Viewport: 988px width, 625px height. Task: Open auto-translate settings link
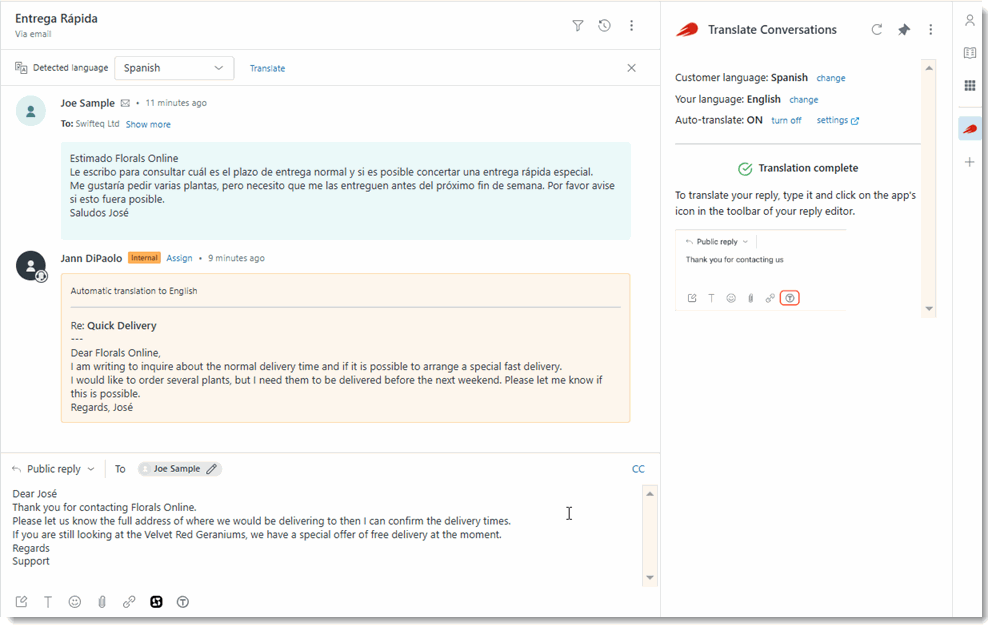pyautogui.click(x=837, y=120)
